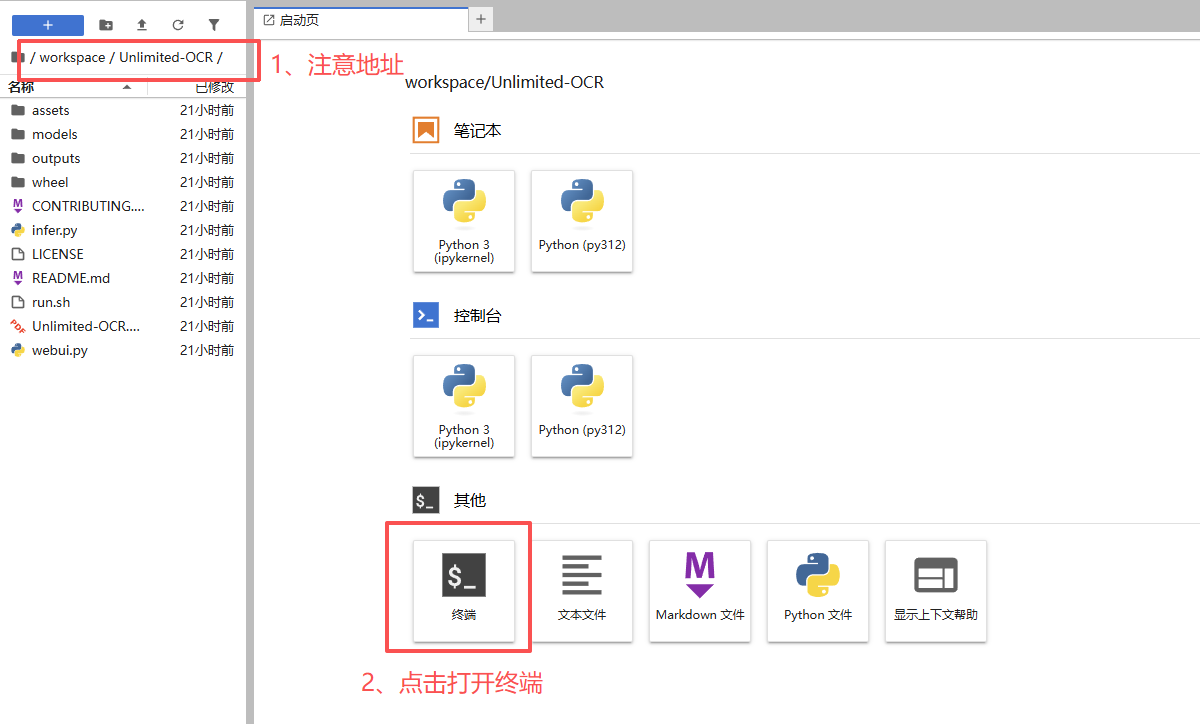
Task: Click the models folder icon
Action: 18,134
